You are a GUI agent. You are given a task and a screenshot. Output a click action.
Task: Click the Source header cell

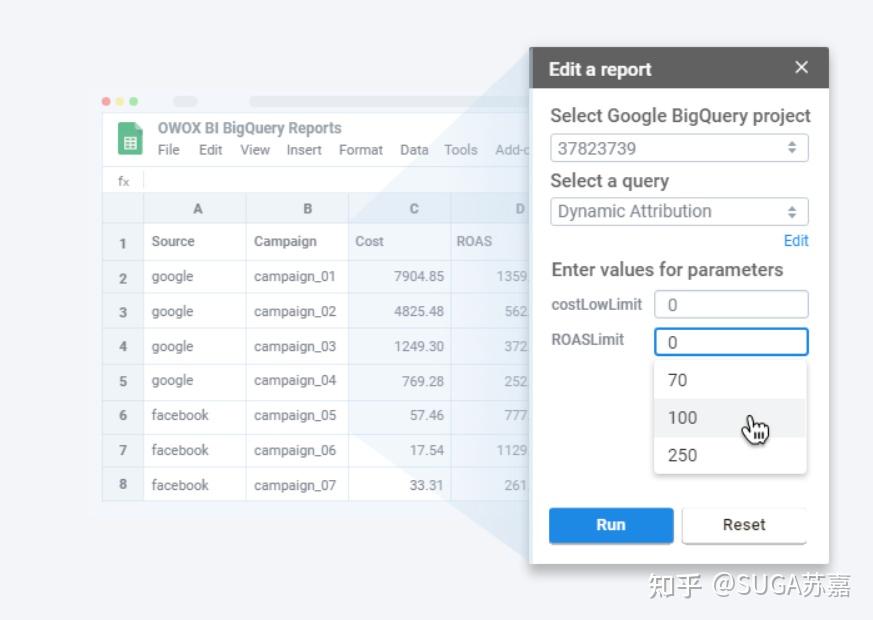(195, 242)
